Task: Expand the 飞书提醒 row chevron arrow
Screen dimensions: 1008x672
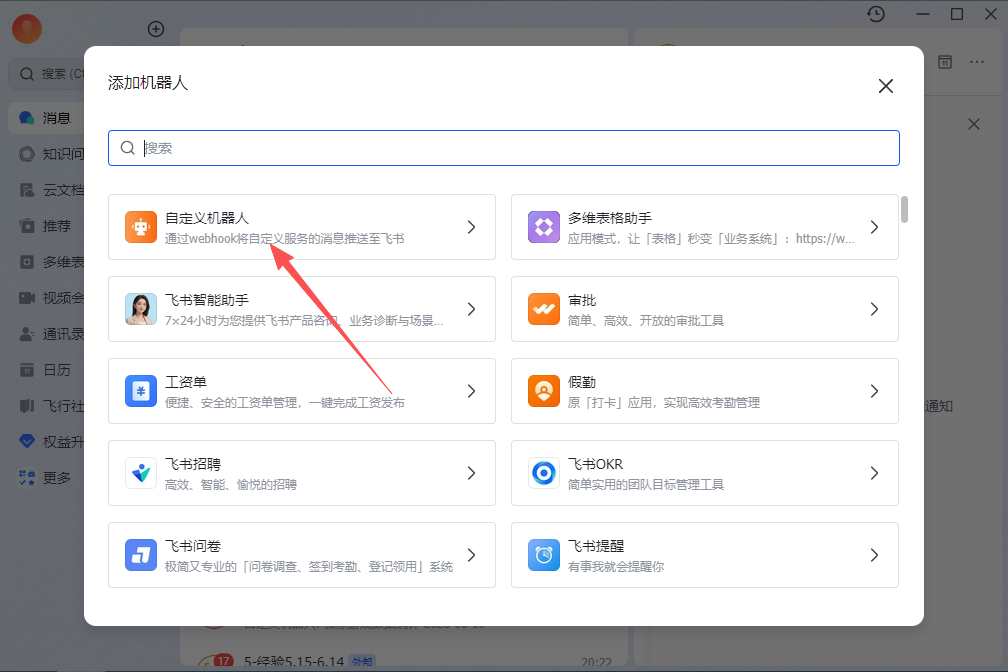Action: [874, 555]
